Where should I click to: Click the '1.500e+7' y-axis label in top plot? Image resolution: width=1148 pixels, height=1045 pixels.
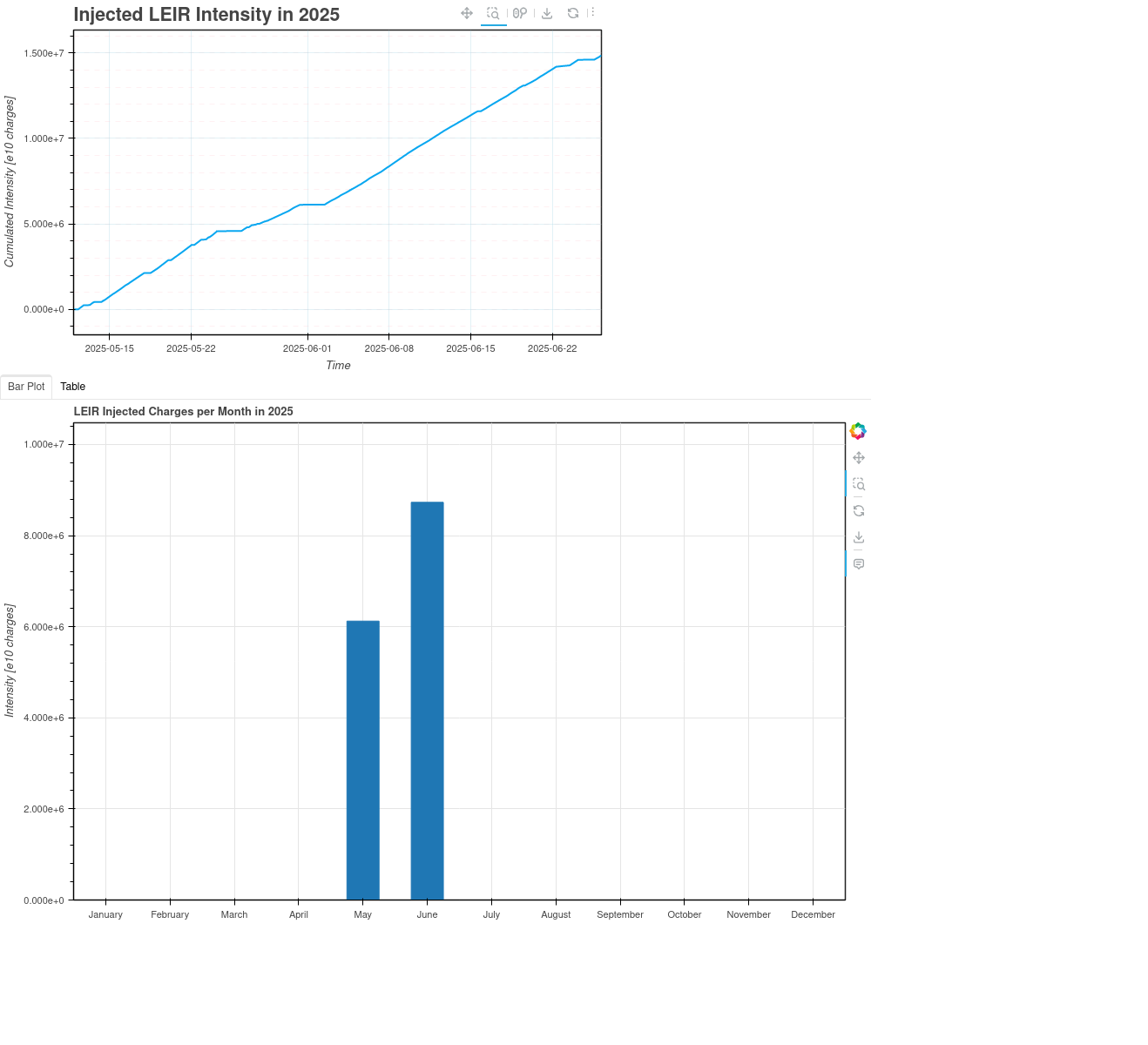coord(44,53)
